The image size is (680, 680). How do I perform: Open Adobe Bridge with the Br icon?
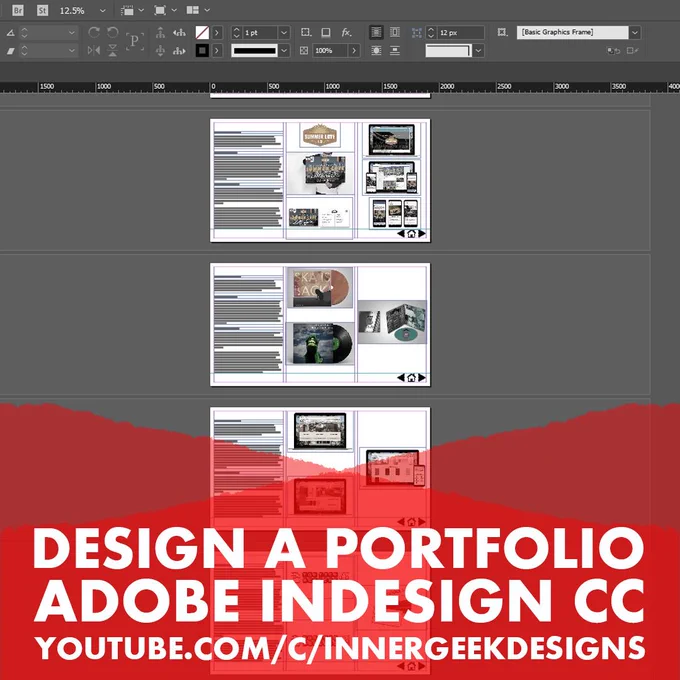18,10
